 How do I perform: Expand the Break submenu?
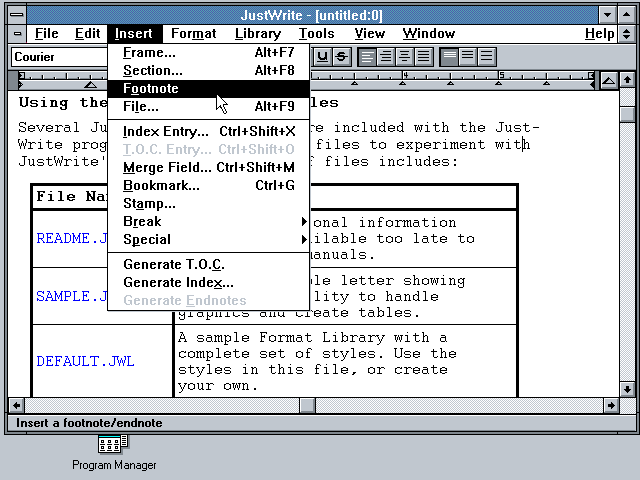[209, 221]
